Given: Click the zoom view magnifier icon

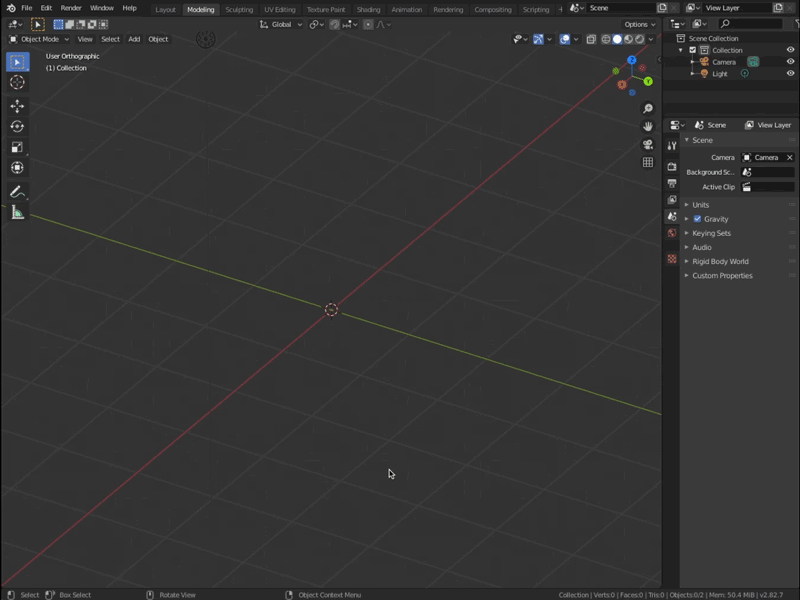Looking at the screenshot, I should (648, 108).
